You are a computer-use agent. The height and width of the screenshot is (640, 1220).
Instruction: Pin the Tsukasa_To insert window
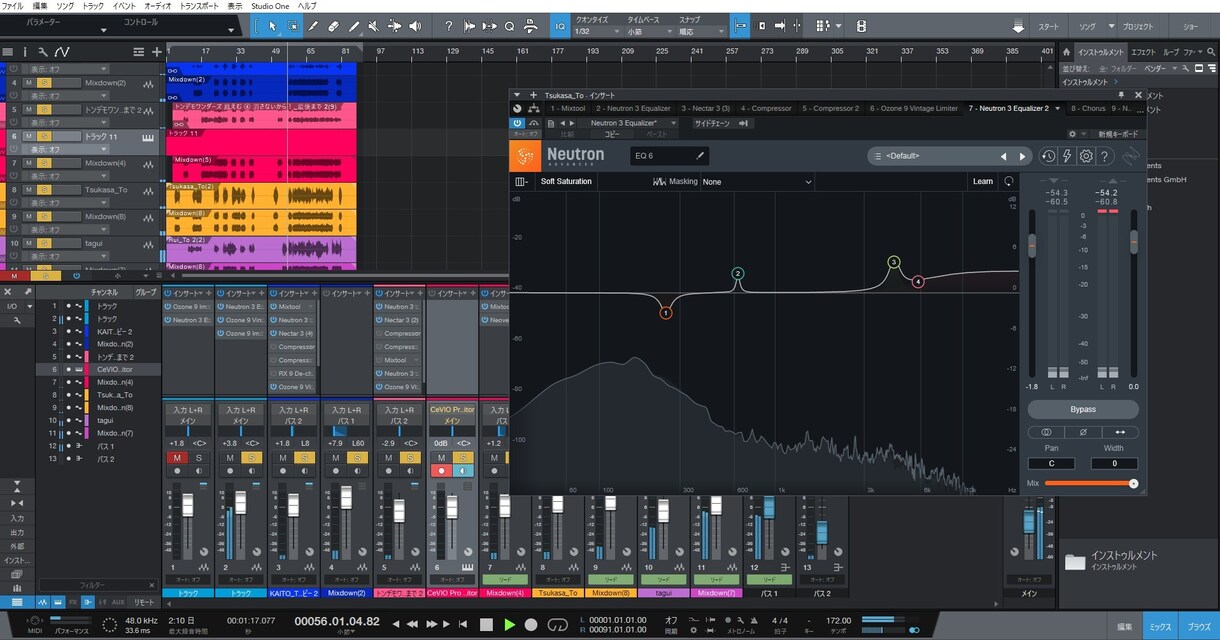1122,95
